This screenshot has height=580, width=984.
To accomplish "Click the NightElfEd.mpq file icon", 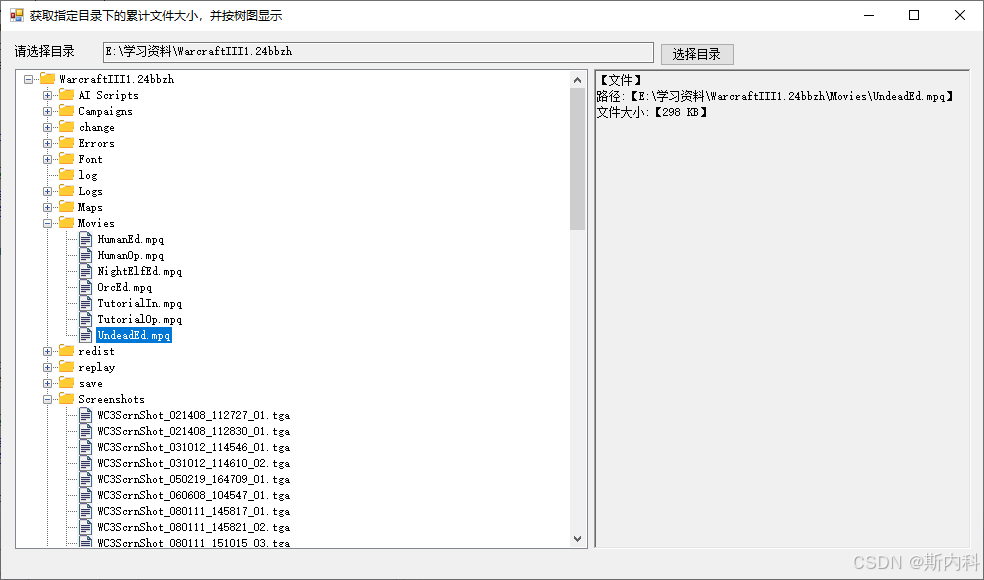I will pos(85,271).
